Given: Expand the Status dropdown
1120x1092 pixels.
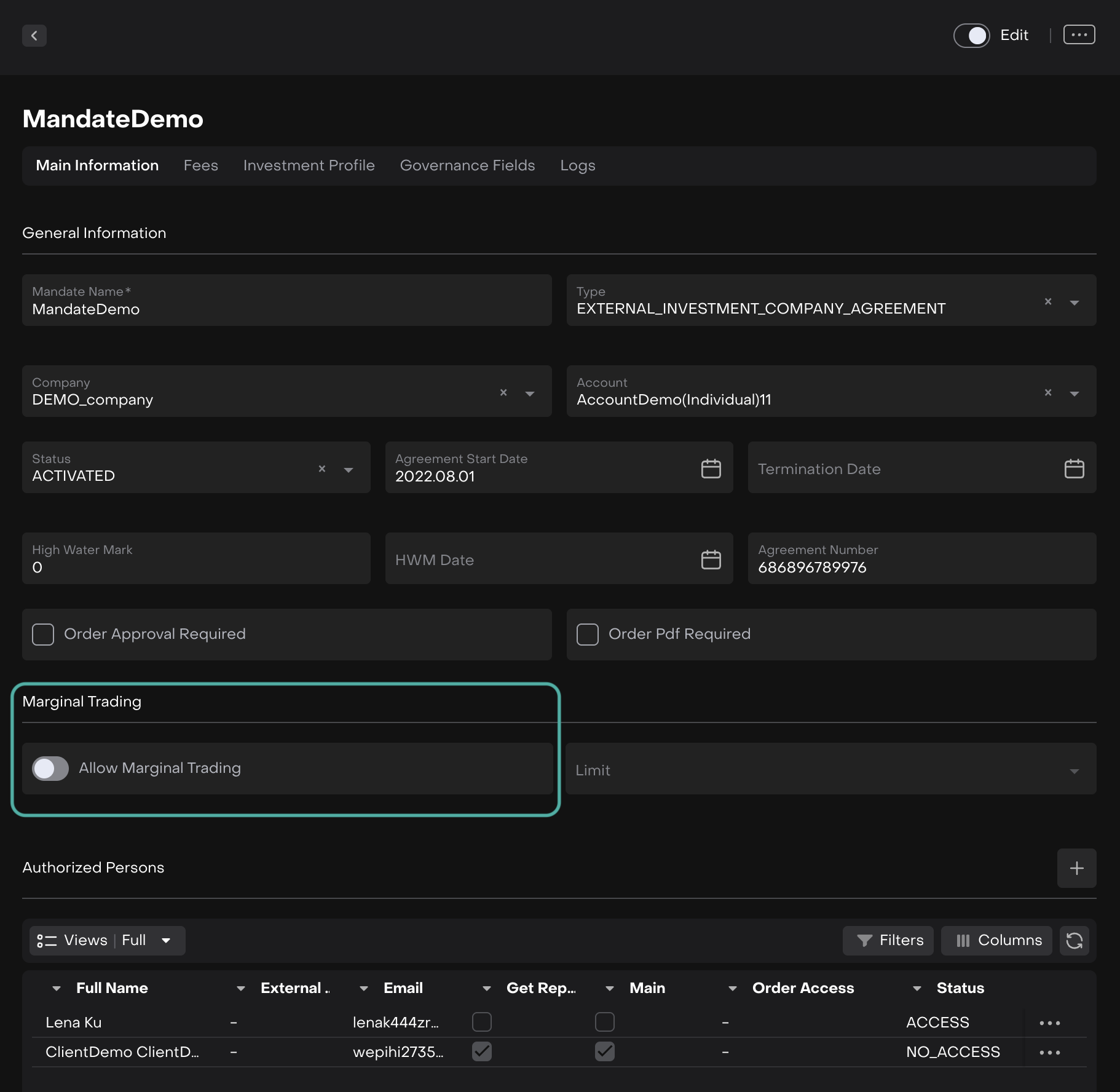Looking at the screenshot, I should tap(349, 470).
